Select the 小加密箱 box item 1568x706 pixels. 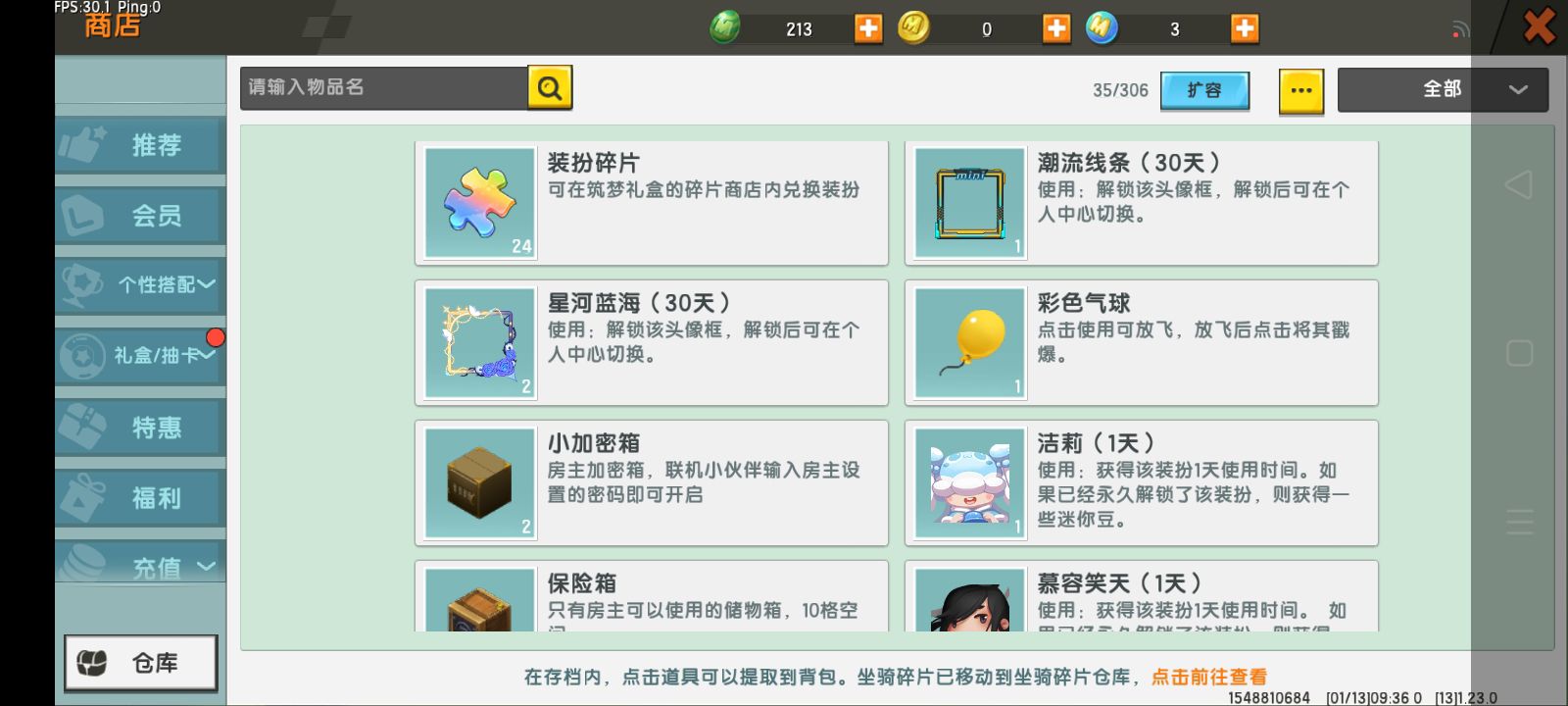tap(652, 483)
